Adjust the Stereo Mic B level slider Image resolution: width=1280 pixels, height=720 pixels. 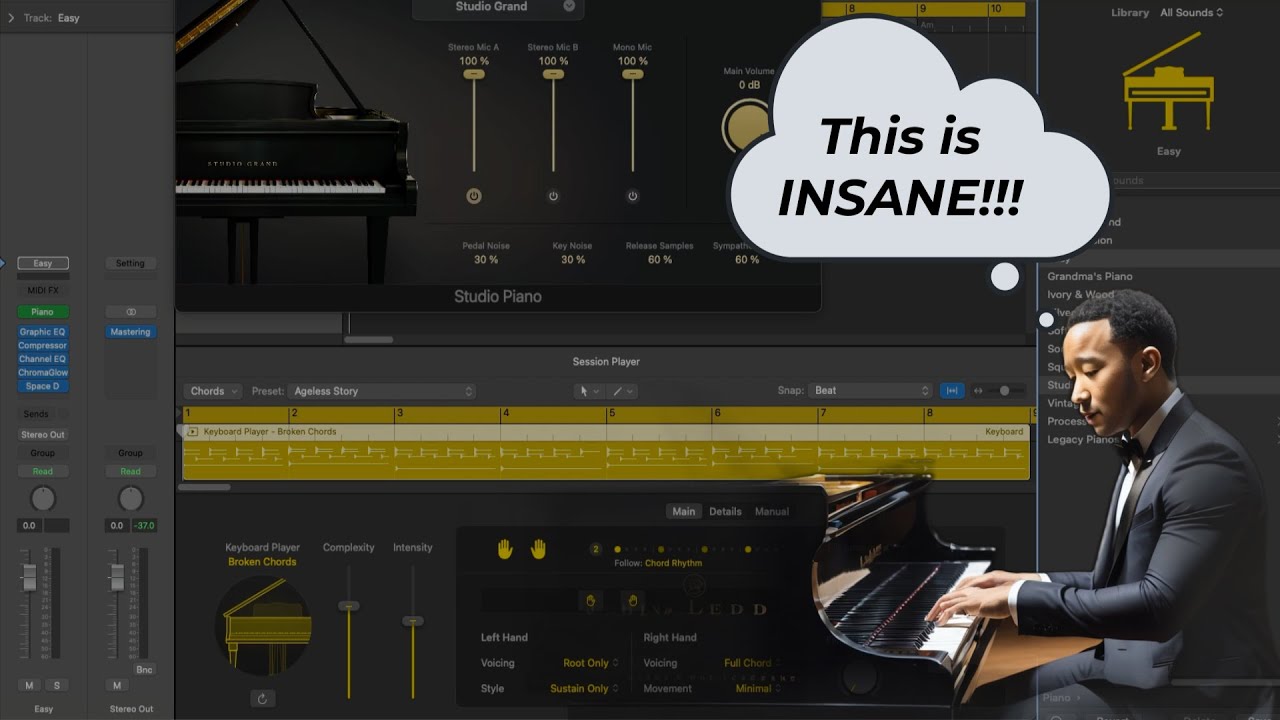point(553,74)
